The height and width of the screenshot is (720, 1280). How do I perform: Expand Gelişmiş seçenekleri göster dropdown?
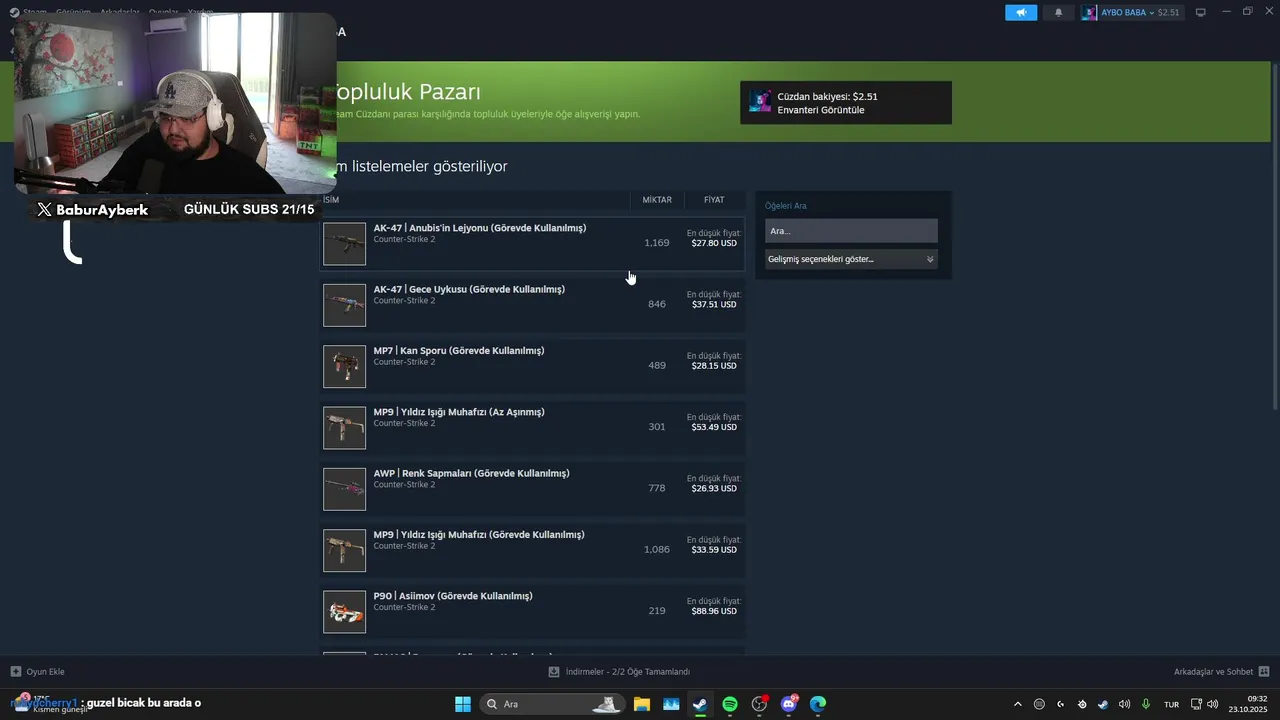[x=851, y=259]
